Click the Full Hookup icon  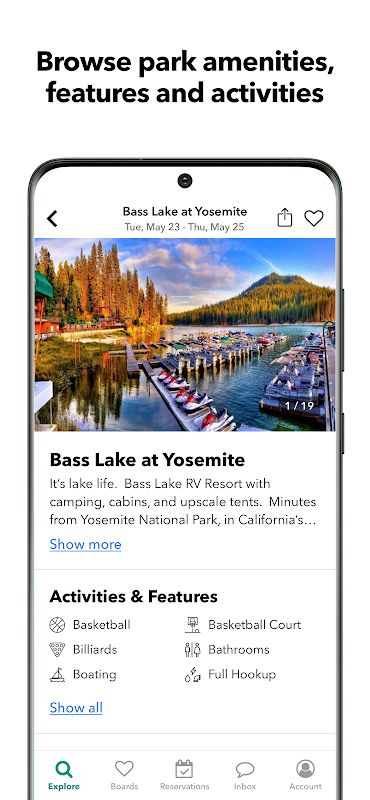tap(192, 674)
